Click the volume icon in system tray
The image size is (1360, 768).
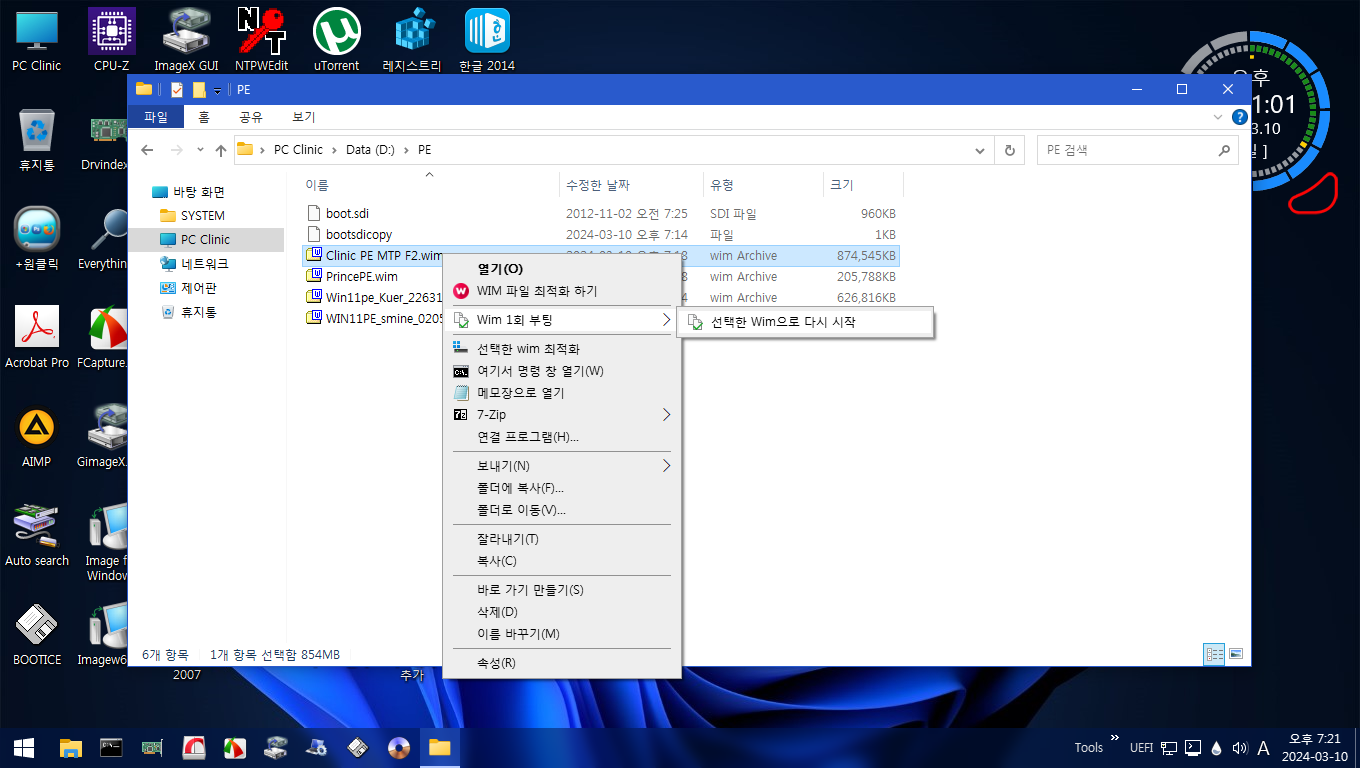pyautogui.click(x=1240, y=747)
